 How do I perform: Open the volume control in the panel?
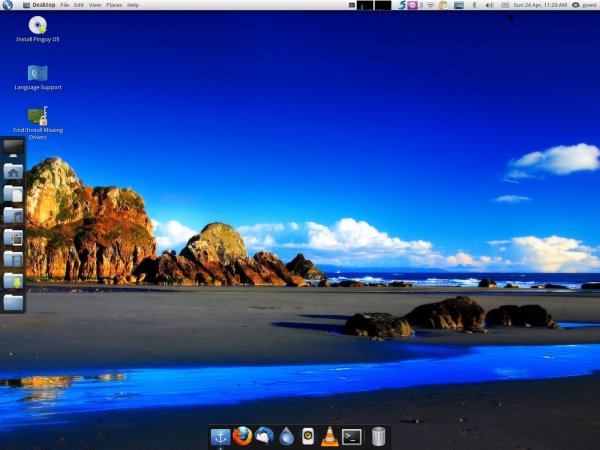tap(488, 5)
